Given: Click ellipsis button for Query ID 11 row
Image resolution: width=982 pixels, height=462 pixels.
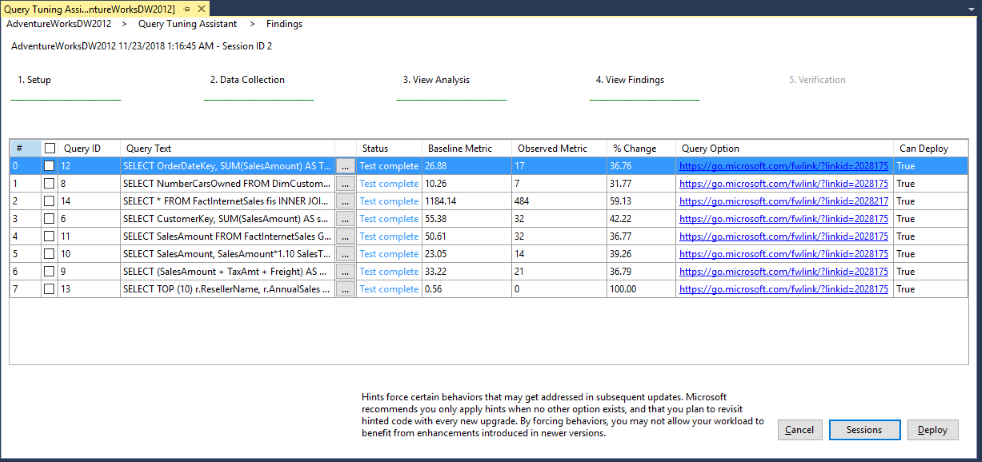Looking at the screenshot, I should click(345, 236).
